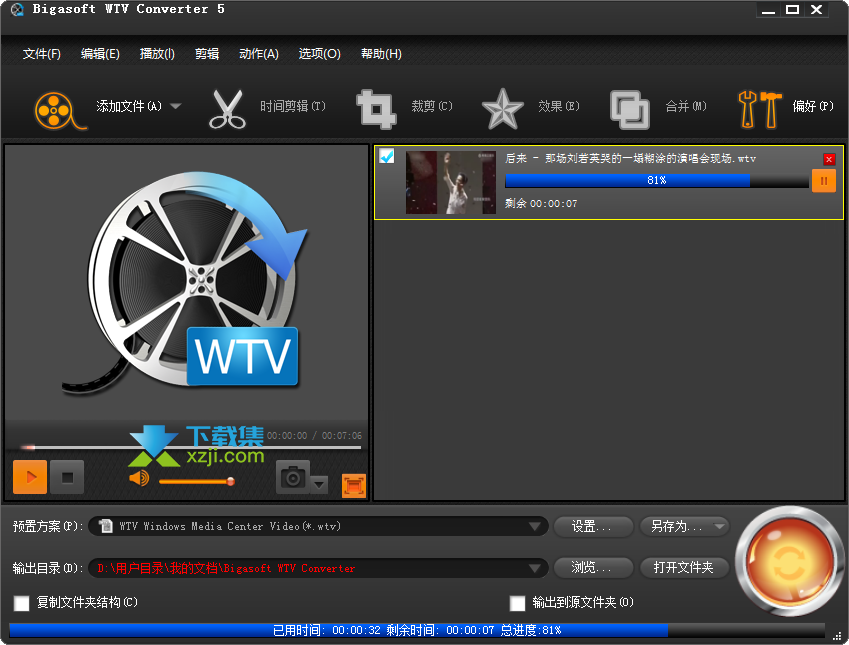Click the 剩余 00:00:07 remaining time text

click(x=541, y=204)
